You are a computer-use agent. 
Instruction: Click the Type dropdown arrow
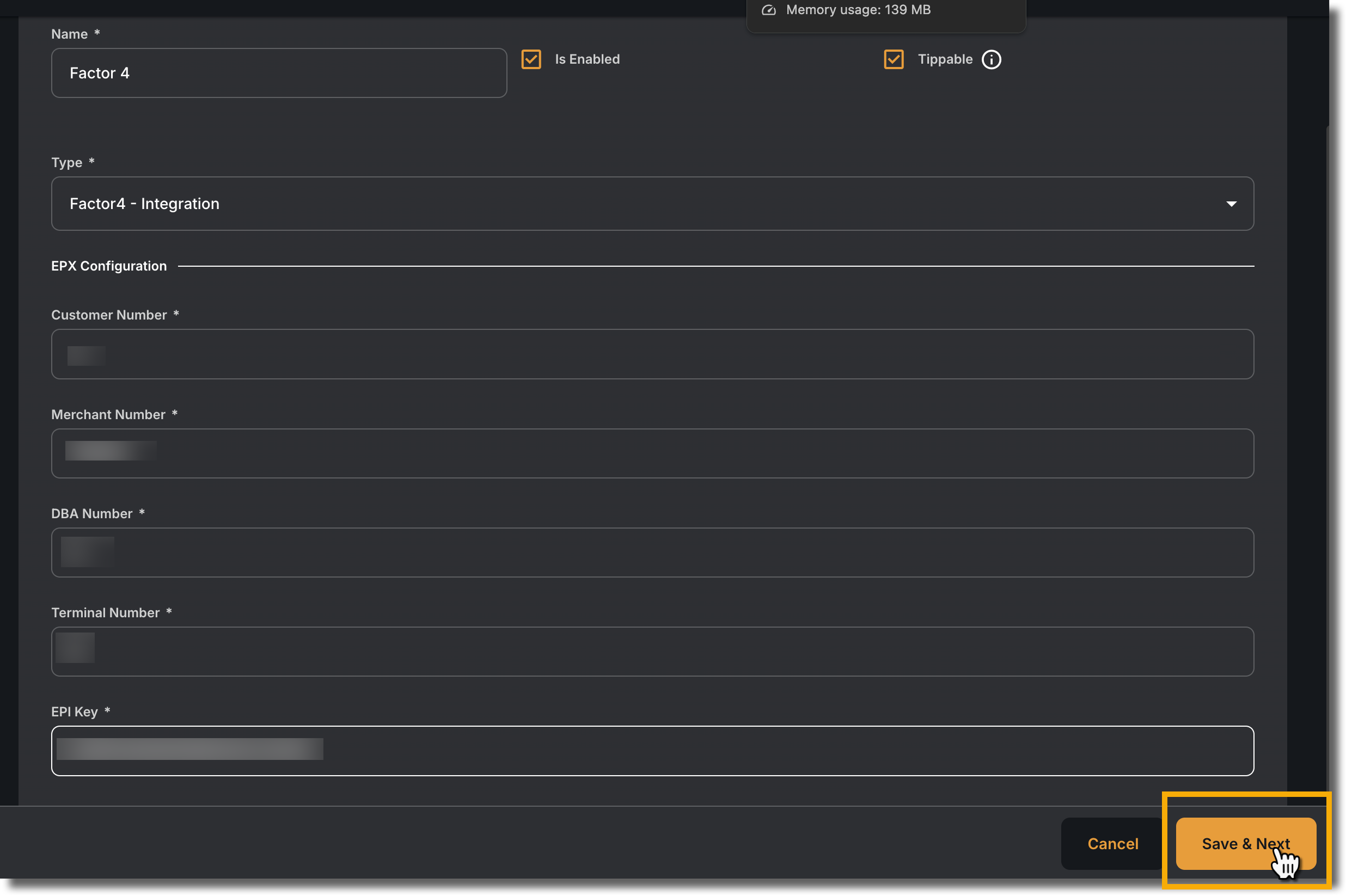click(1231, 204)
